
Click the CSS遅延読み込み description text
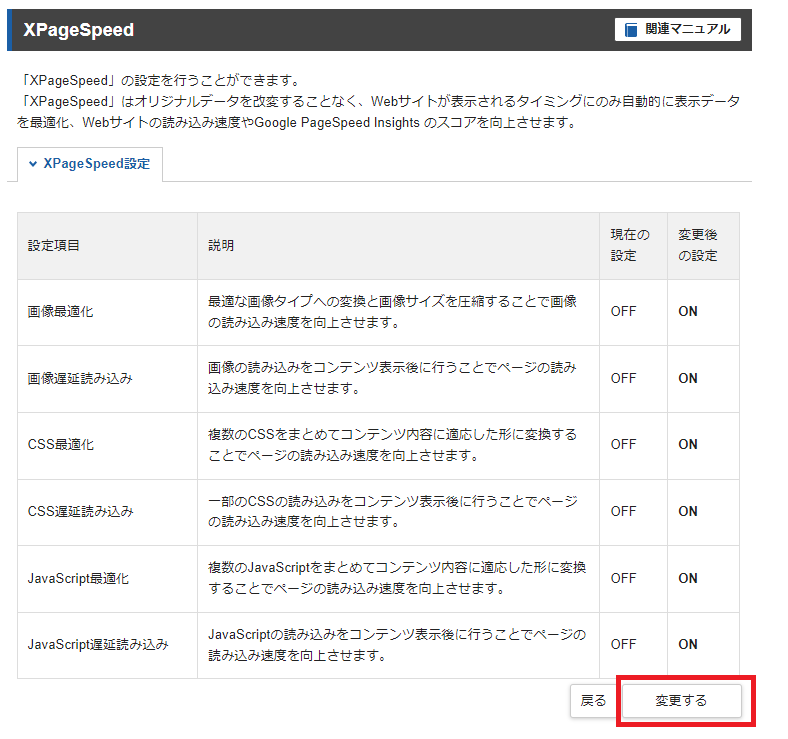(x=392, y=511)
